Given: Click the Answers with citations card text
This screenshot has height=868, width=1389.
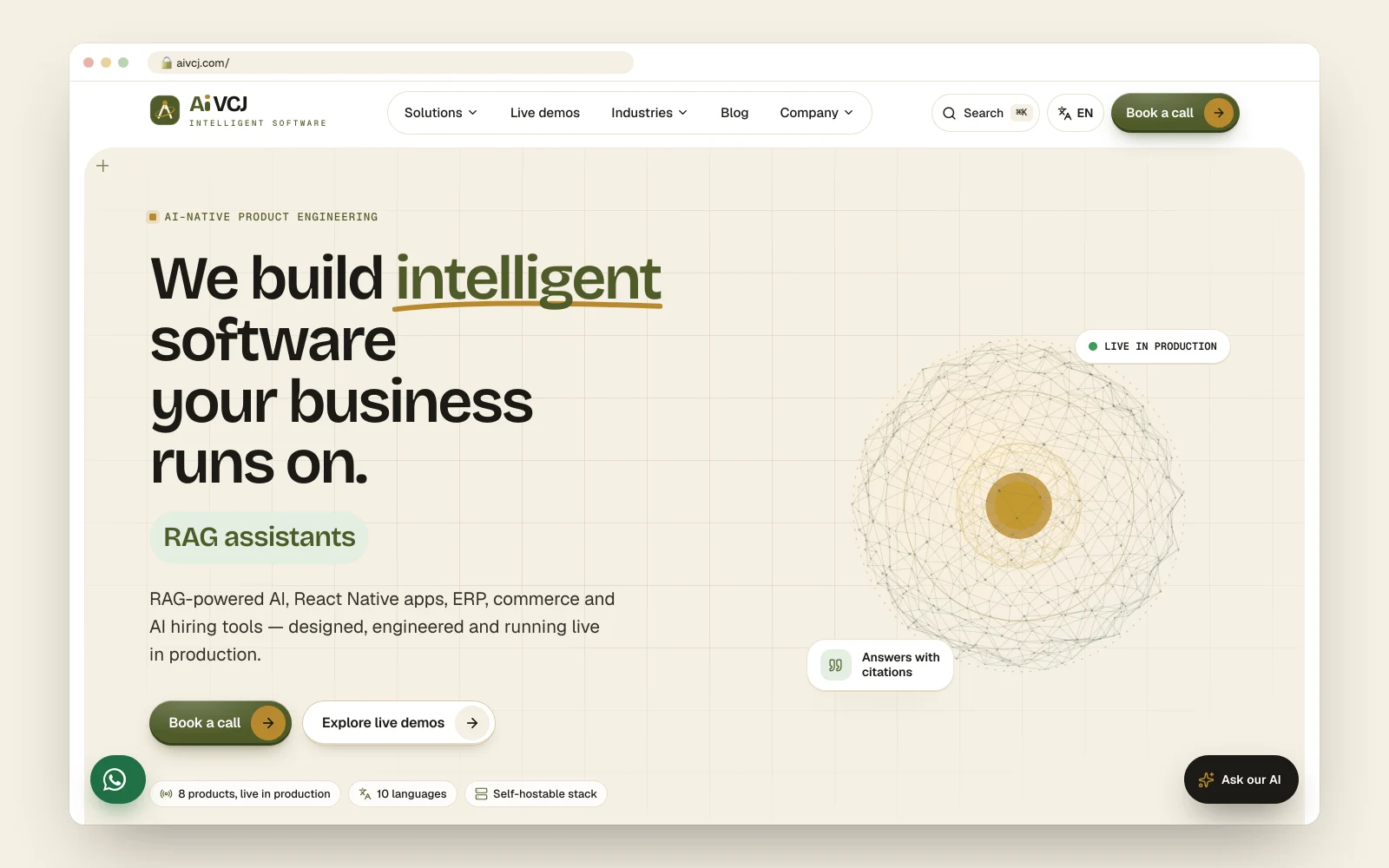Looking at the screenshot, I should pos(900,665).
